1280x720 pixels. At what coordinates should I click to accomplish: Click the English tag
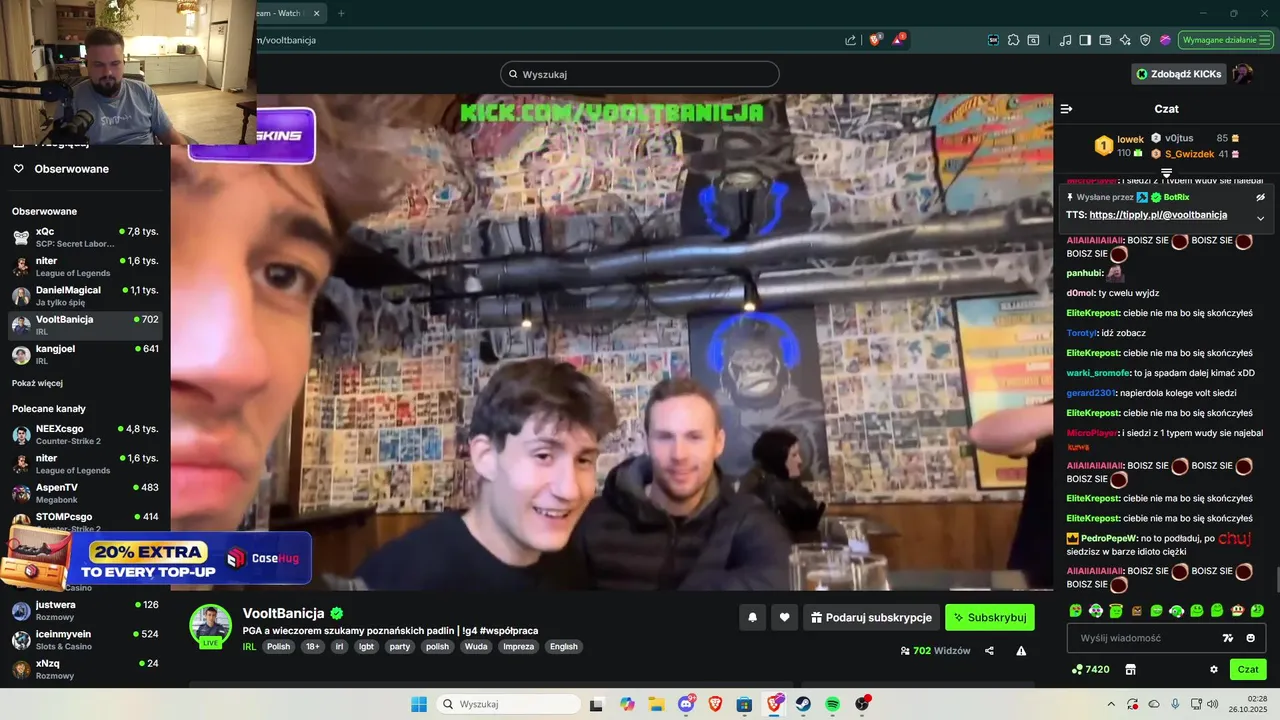click(564, 647)
